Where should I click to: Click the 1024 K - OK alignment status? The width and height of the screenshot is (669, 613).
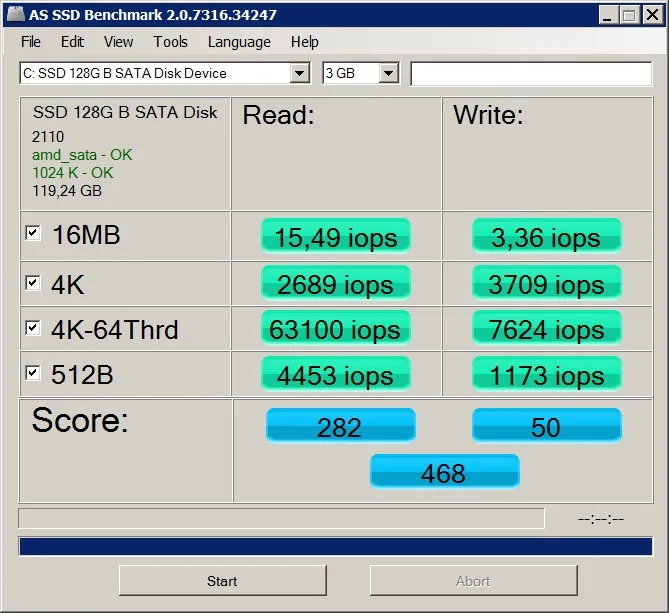click(x=73, y=173)
